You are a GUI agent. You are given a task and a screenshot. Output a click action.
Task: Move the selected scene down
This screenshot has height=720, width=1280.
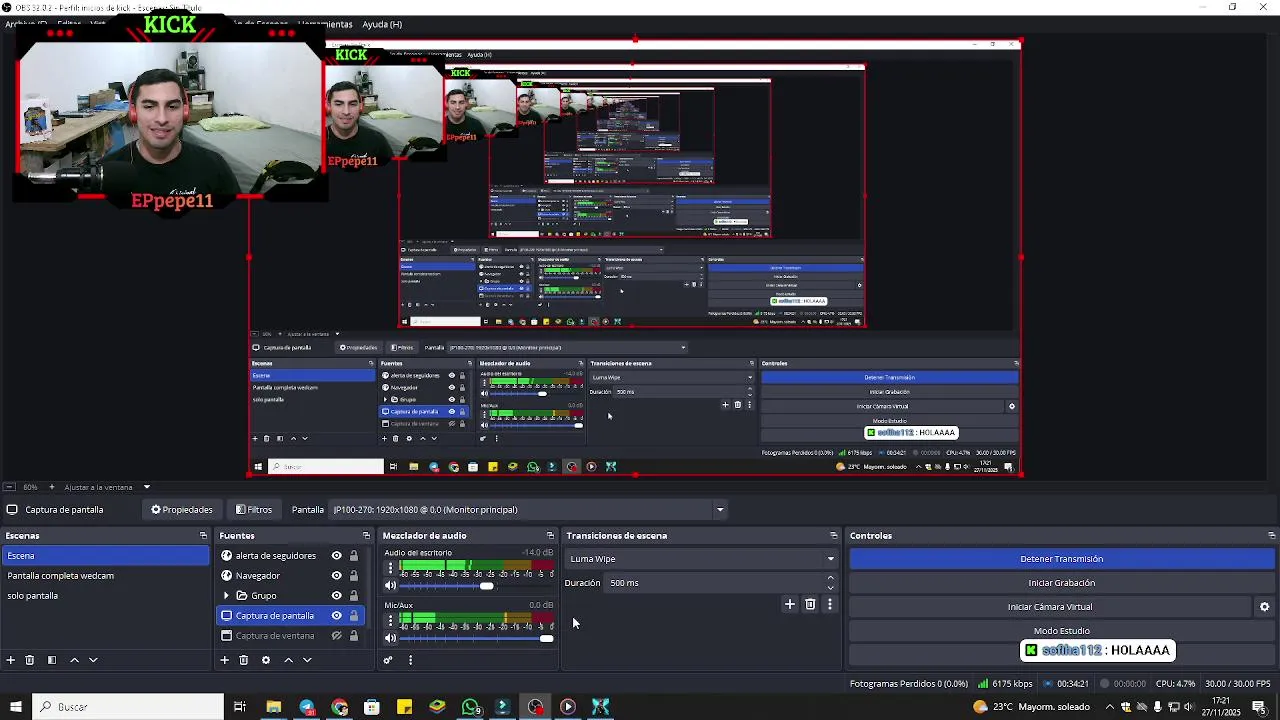(x=93, y=660)
